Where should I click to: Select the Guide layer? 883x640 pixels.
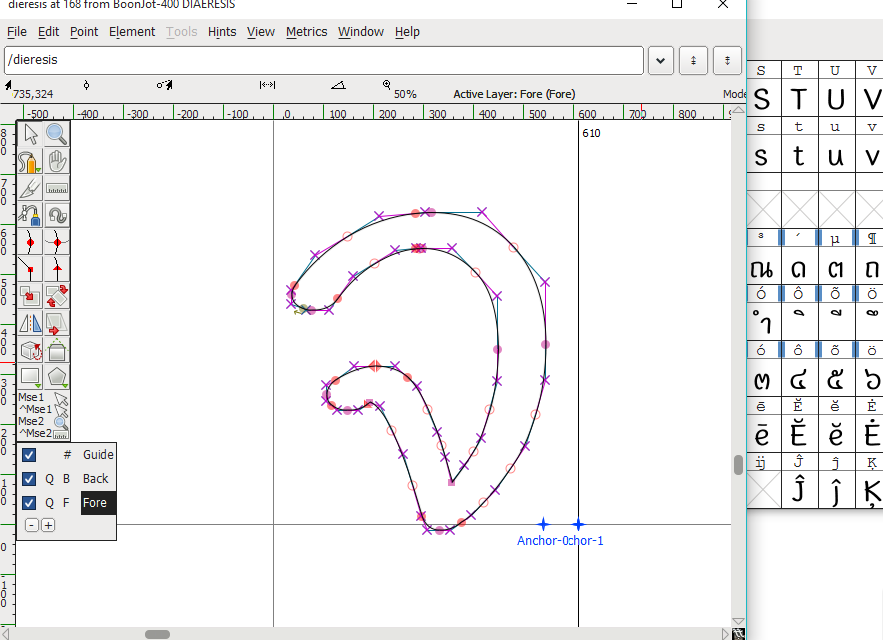pos(99,455)
